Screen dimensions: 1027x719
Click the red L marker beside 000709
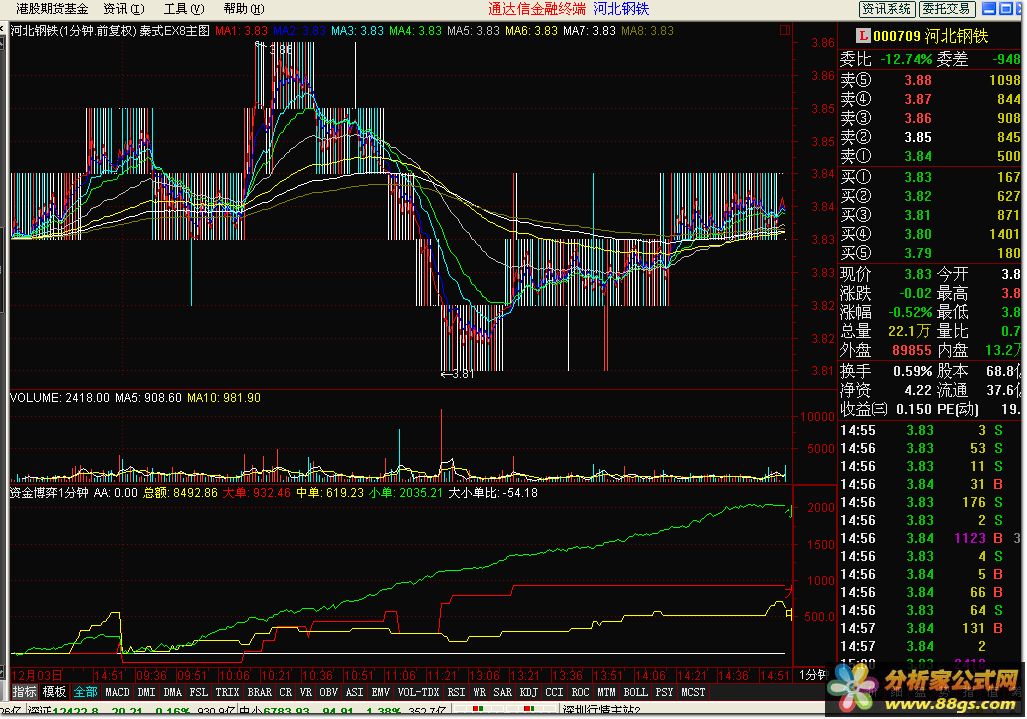[x=863, y=36]
